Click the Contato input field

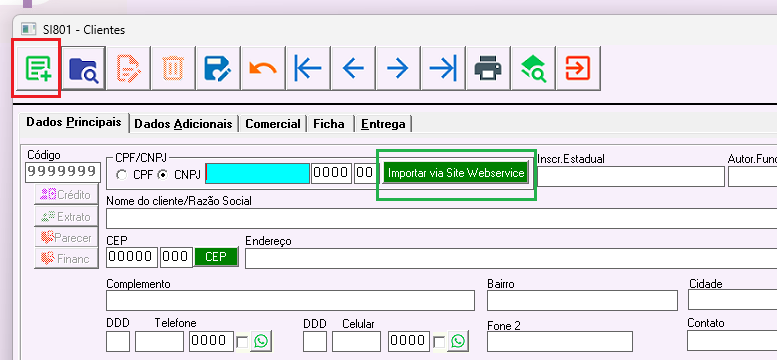tap(732, 340)
